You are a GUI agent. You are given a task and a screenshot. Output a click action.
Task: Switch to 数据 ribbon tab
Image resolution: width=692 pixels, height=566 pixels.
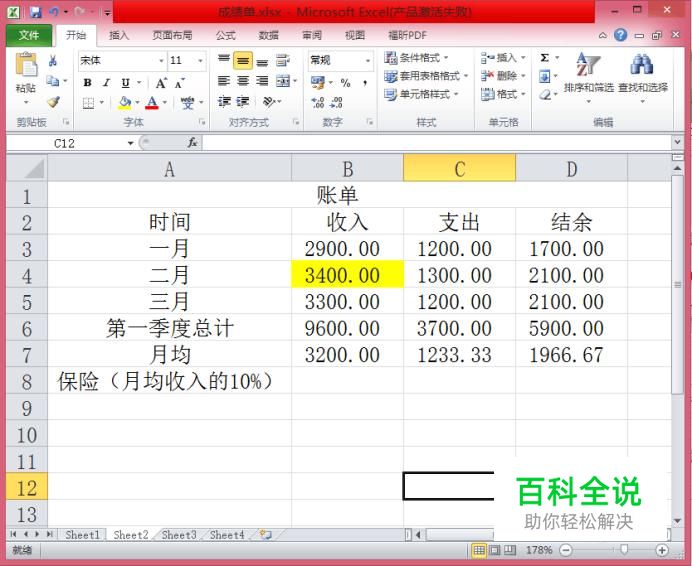268,35
